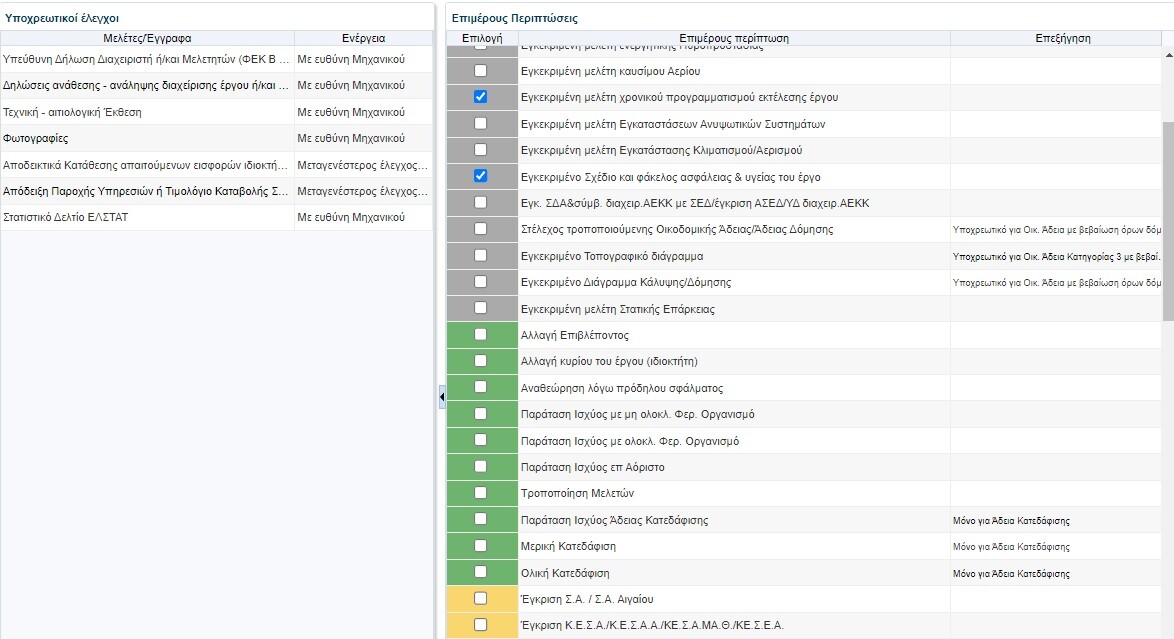Select Στατιστικό Δελτίο ΕΛΣΤΑΤ row
Screen dimensions: 1174x639
[147, 217]
